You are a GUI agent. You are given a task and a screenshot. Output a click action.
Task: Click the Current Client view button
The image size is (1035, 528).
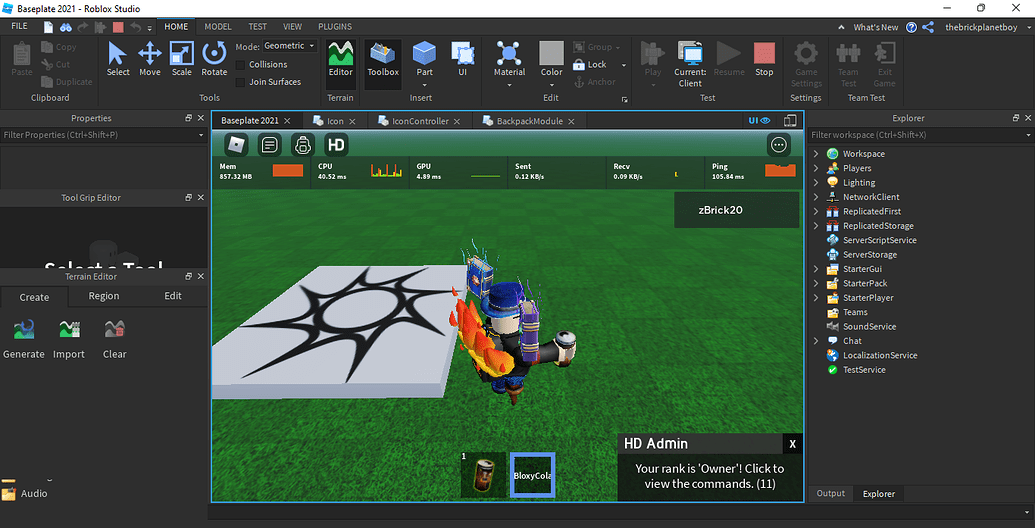pos(690,64)
